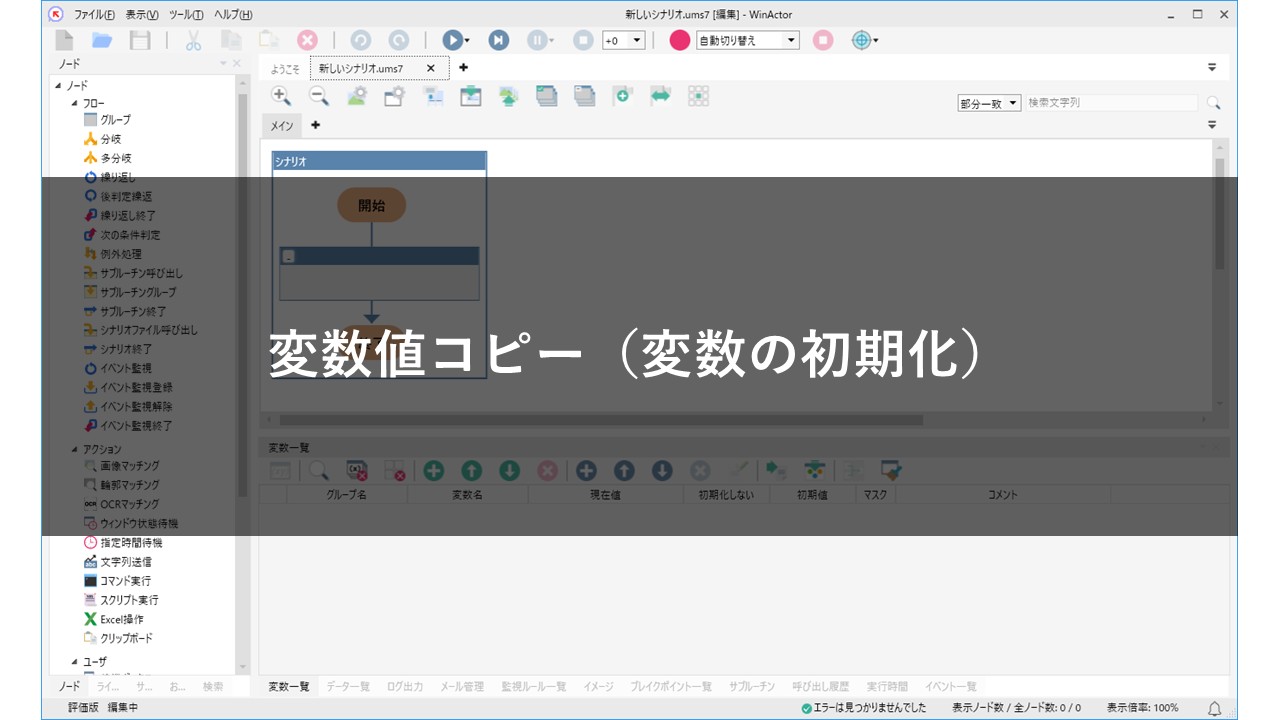Switch to the ようこそ tab
This screenshot has width=1280, height=720.
coord(285,69)
